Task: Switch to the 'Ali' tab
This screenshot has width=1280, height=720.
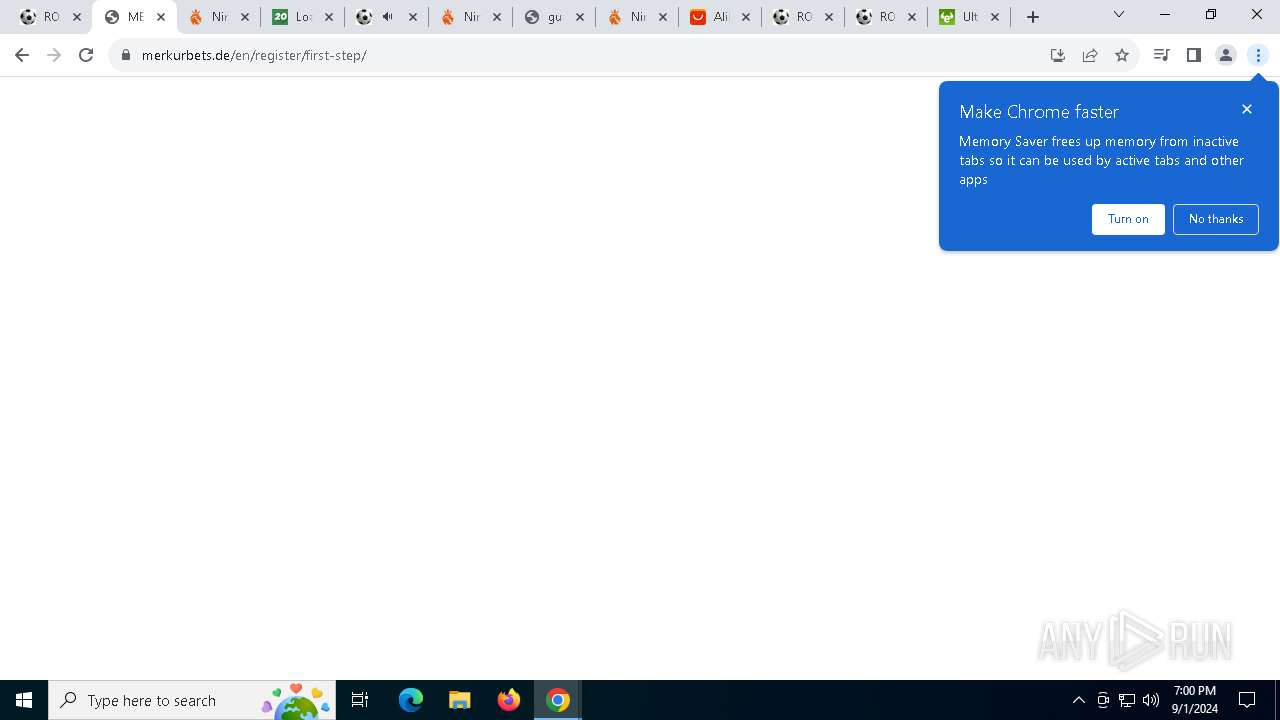Action: (x=720, y=17)
